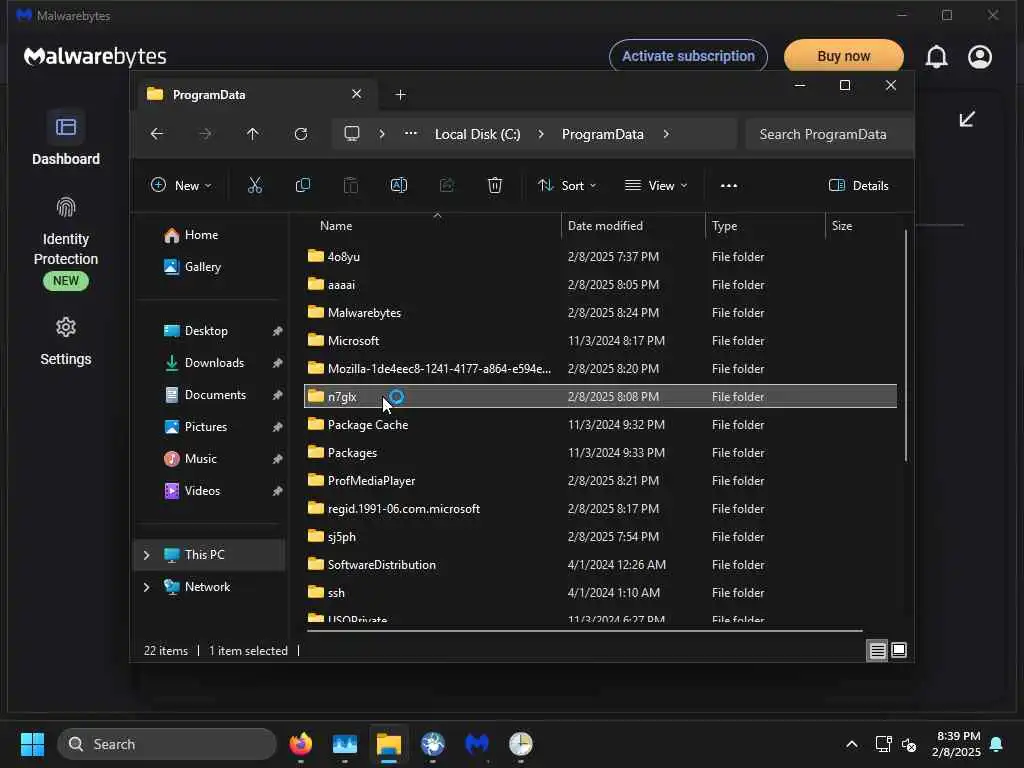Click the Cut scissors icon
Viewport: 1024px width, 768px height.
255,185
